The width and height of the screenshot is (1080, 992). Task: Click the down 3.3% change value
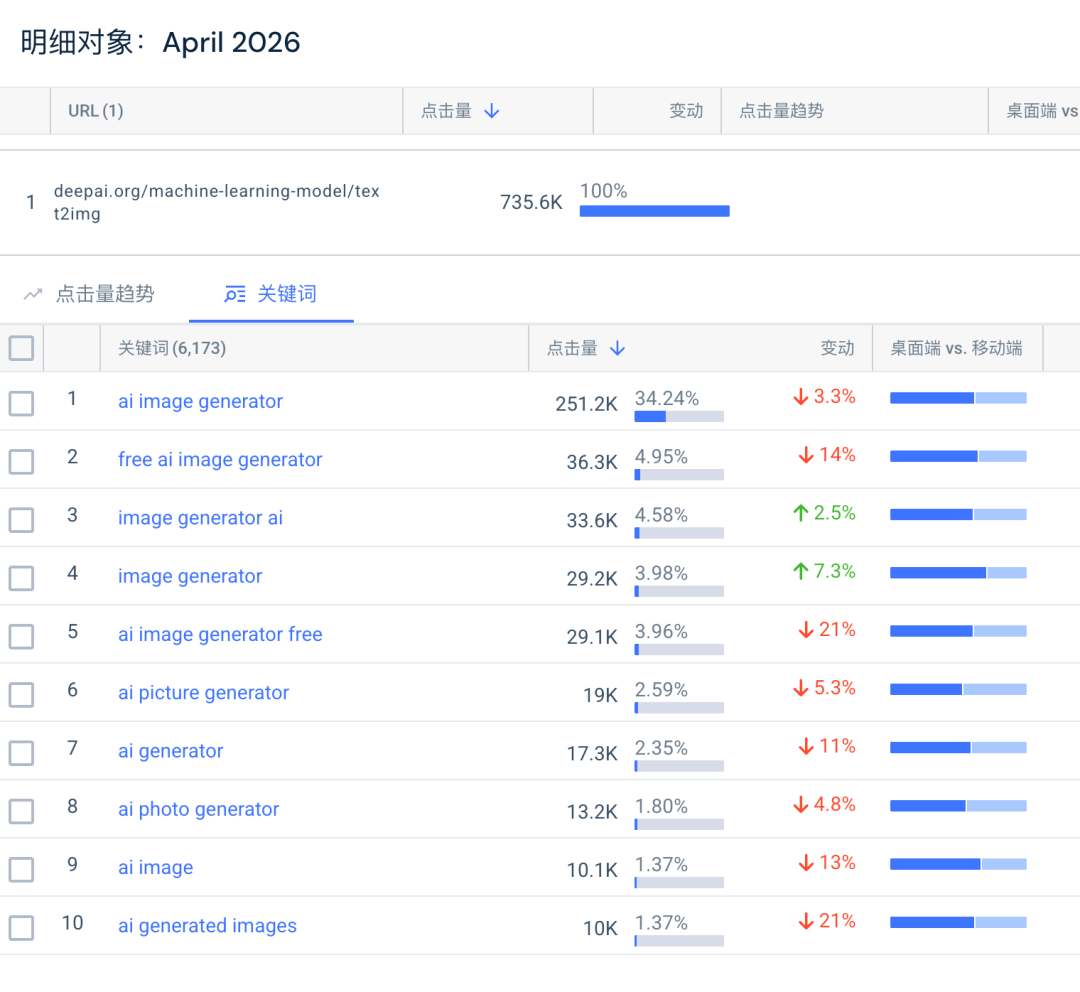tap(824, 397)
